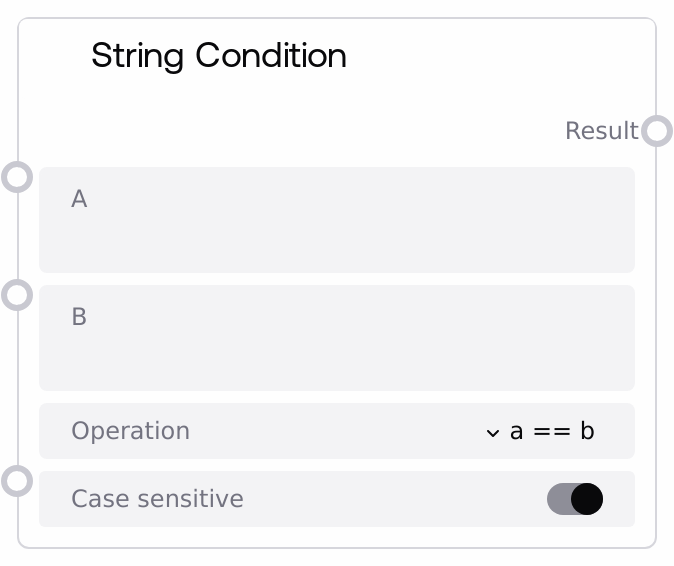Click the Result output label
This screenshot has width=674, height=566.
[x=601, y=131]
